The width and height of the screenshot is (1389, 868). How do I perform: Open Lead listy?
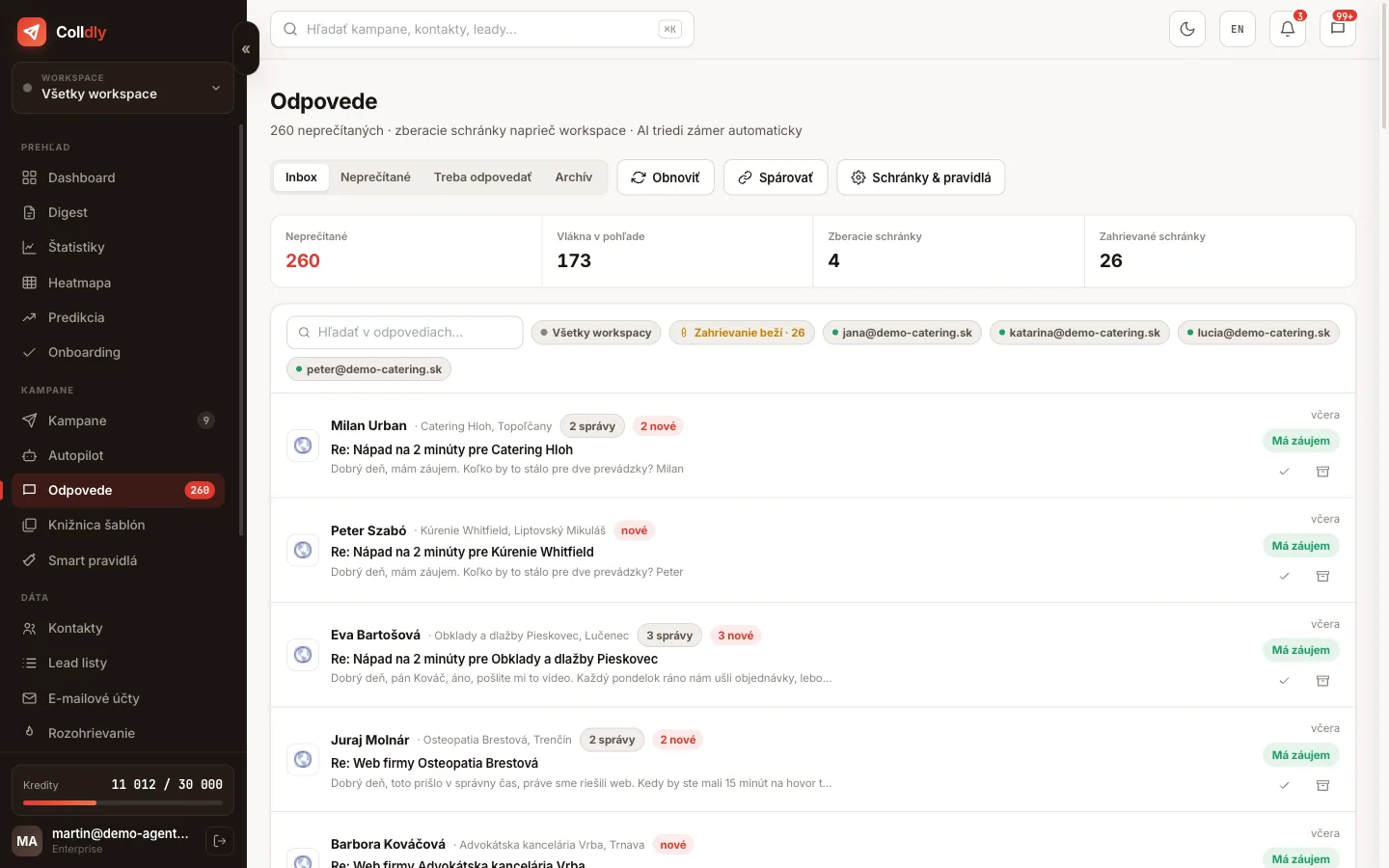pos(118,663)
